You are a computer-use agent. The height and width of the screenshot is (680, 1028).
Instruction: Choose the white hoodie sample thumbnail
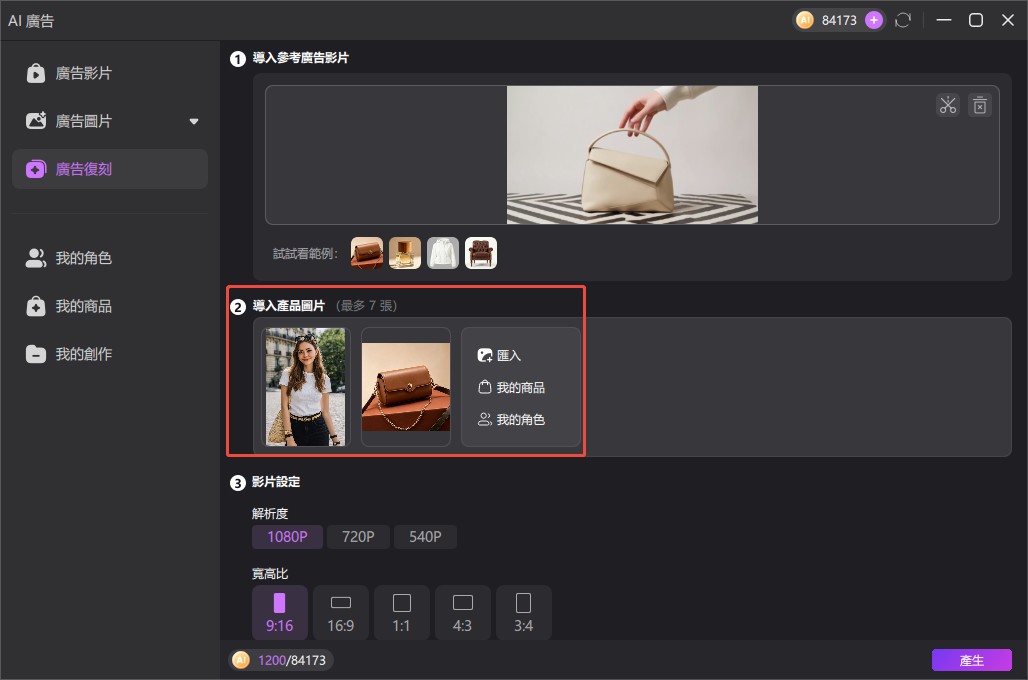443,253
